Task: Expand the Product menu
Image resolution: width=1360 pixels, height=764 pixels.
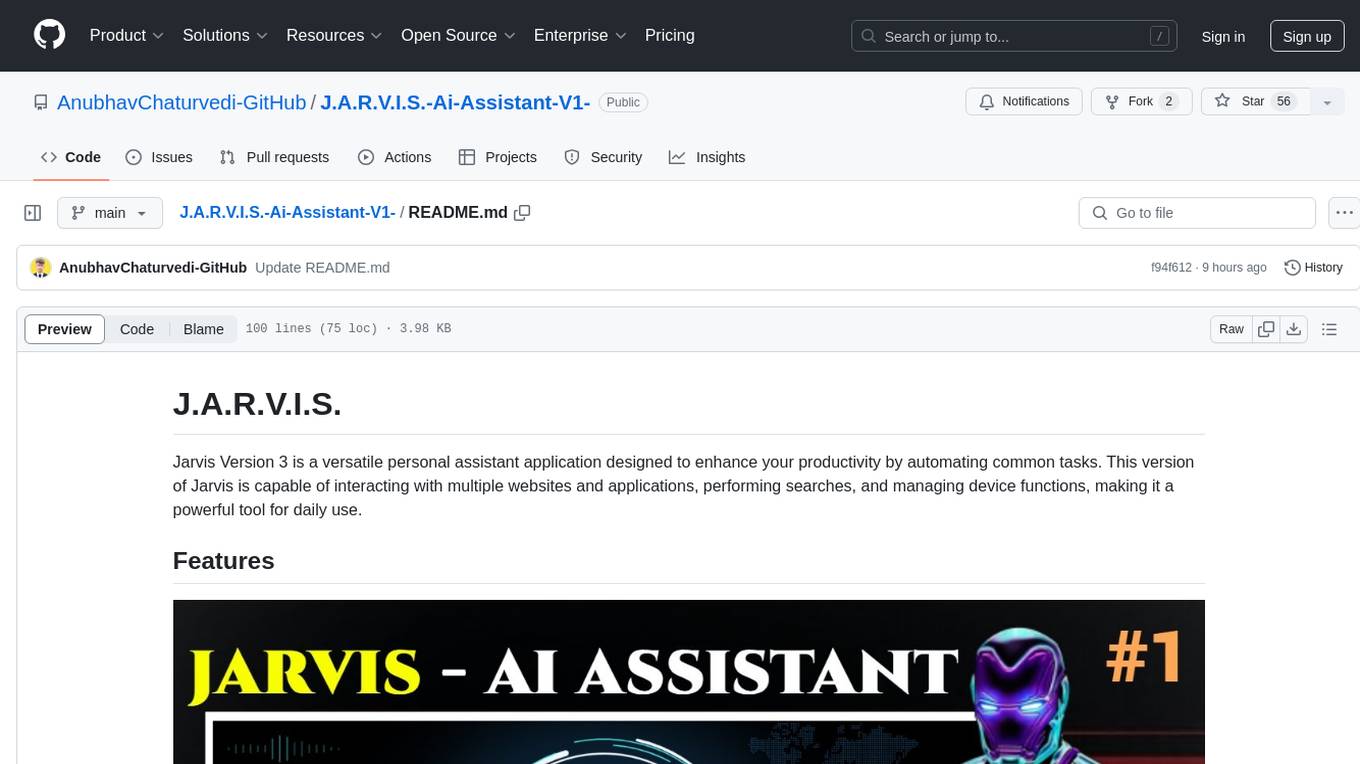Action: (x=127, y=35)
